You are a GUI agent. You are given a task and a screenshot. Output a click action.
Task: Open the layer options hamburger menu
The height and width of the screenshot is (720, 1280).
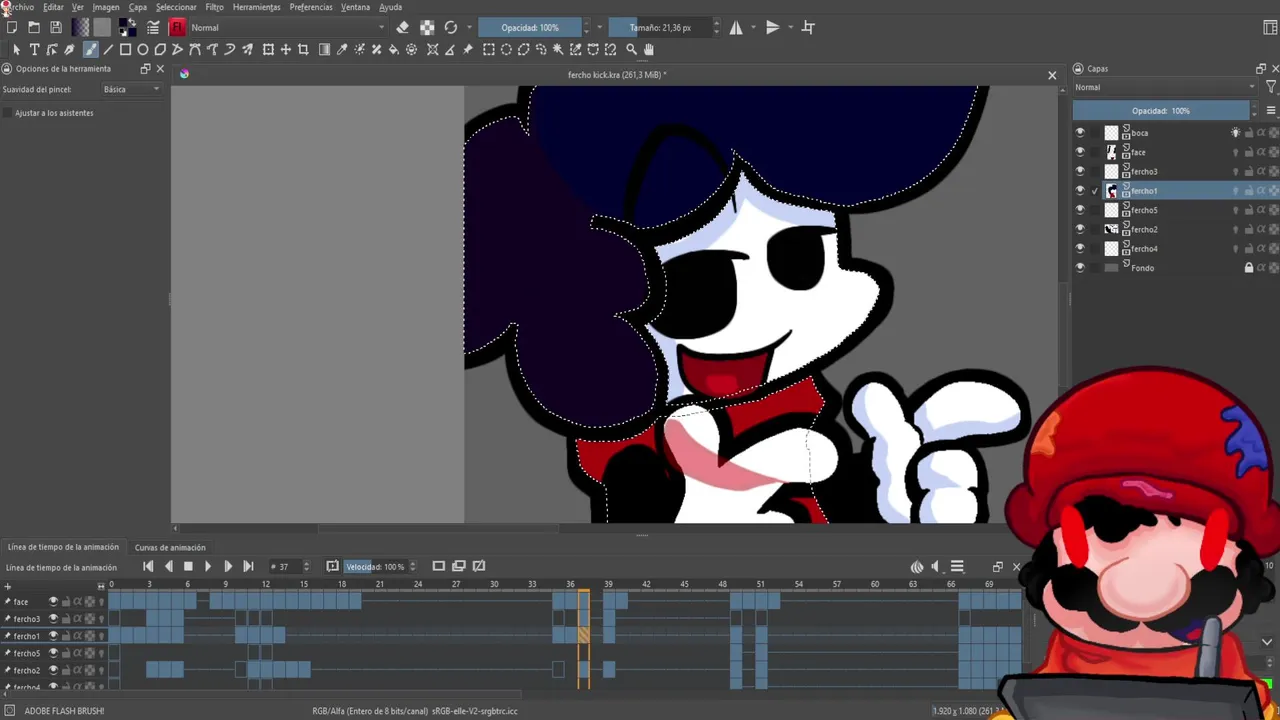[1271, 111]
